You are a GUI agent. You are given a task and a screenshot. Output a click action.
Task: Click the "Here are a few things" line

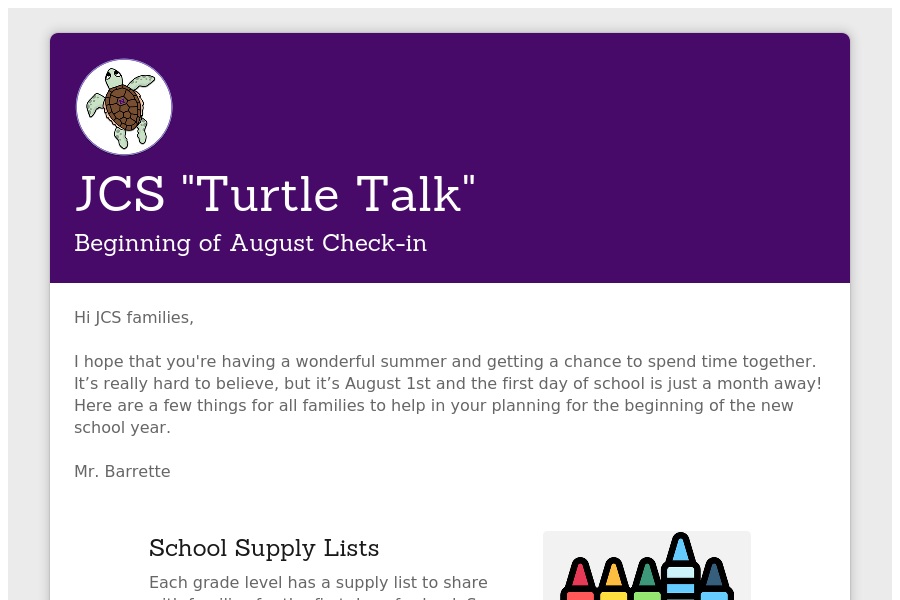(433, 405)
